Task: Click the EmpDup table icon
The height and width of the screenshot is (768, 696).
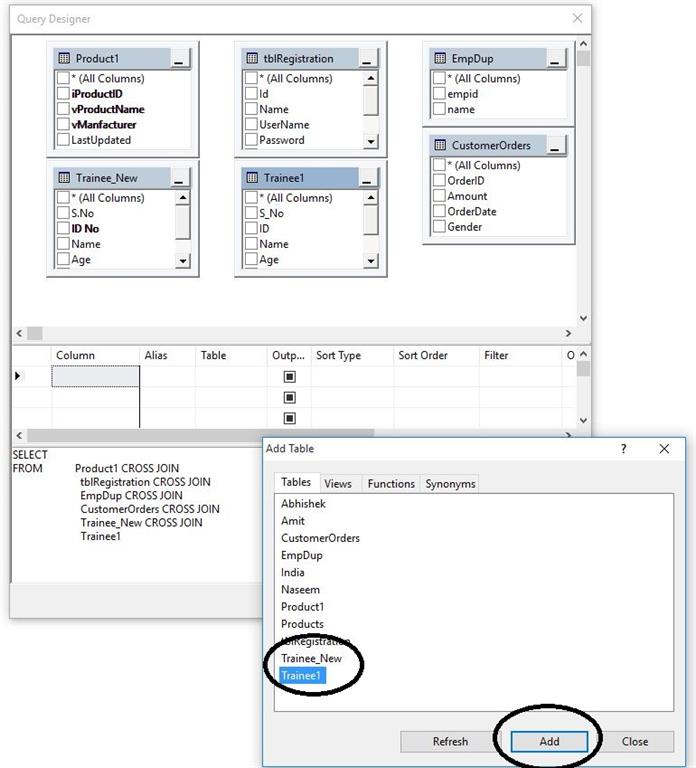Action: (440, 58)
